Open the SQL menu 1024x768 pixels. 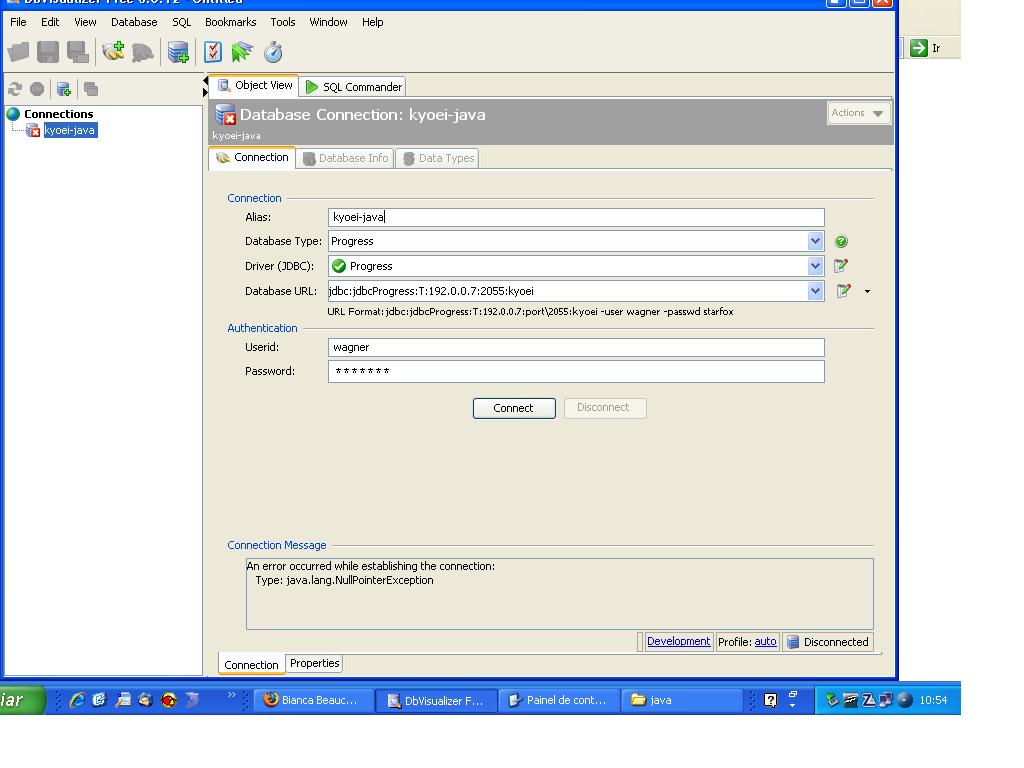click(x=182, y=22)
